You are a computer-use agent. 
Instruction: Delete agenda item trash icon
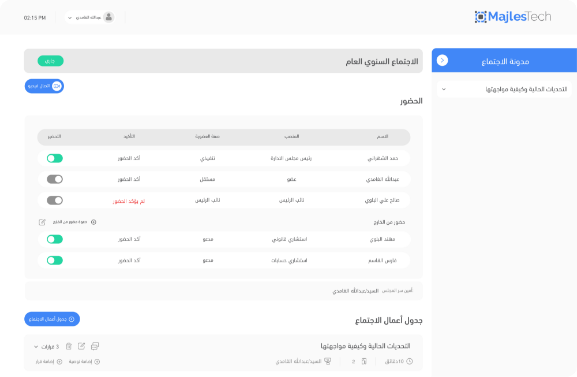tap(69, 346)
